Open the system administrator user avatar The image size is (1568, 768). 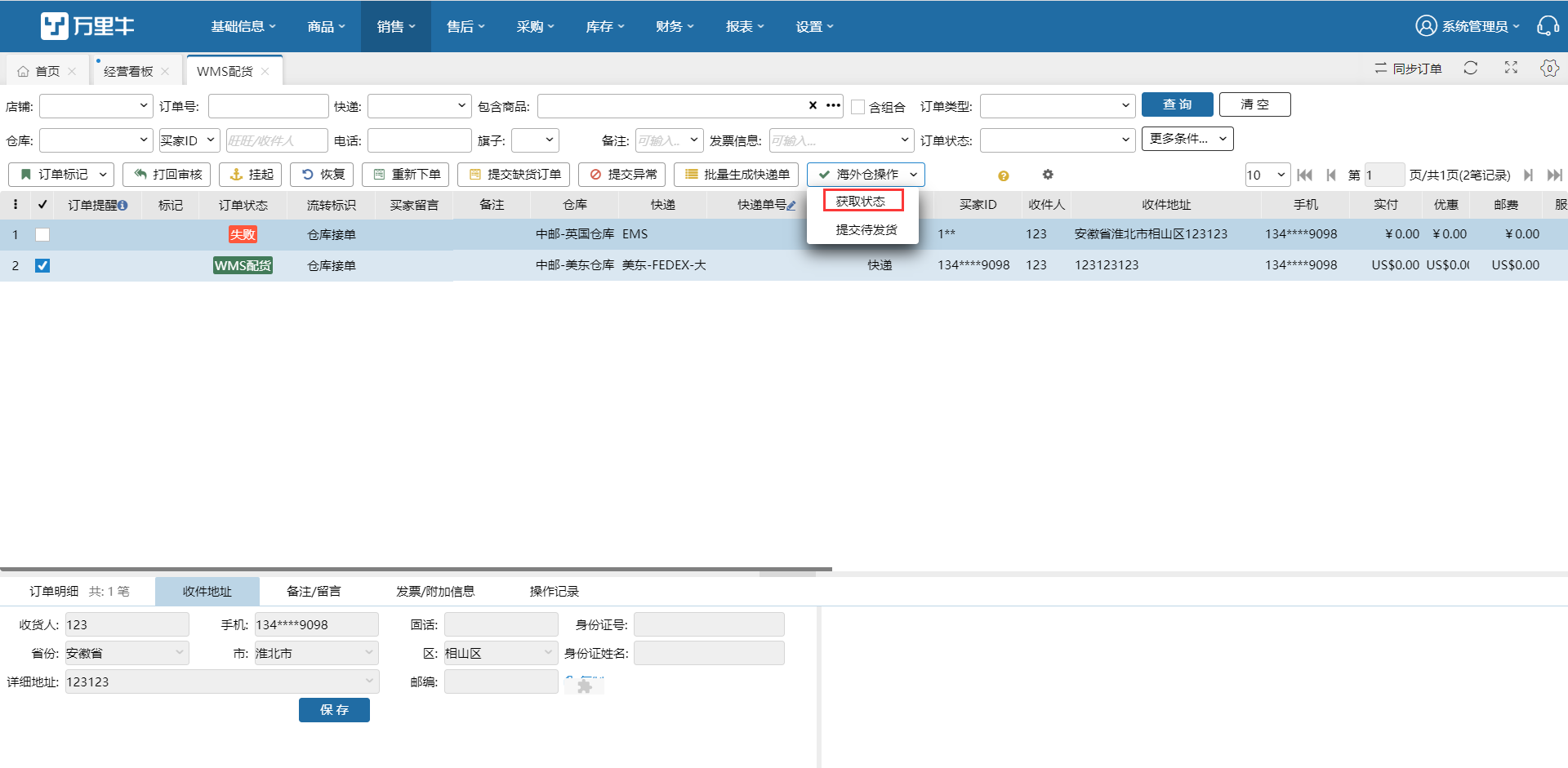tap(1426, 26)
